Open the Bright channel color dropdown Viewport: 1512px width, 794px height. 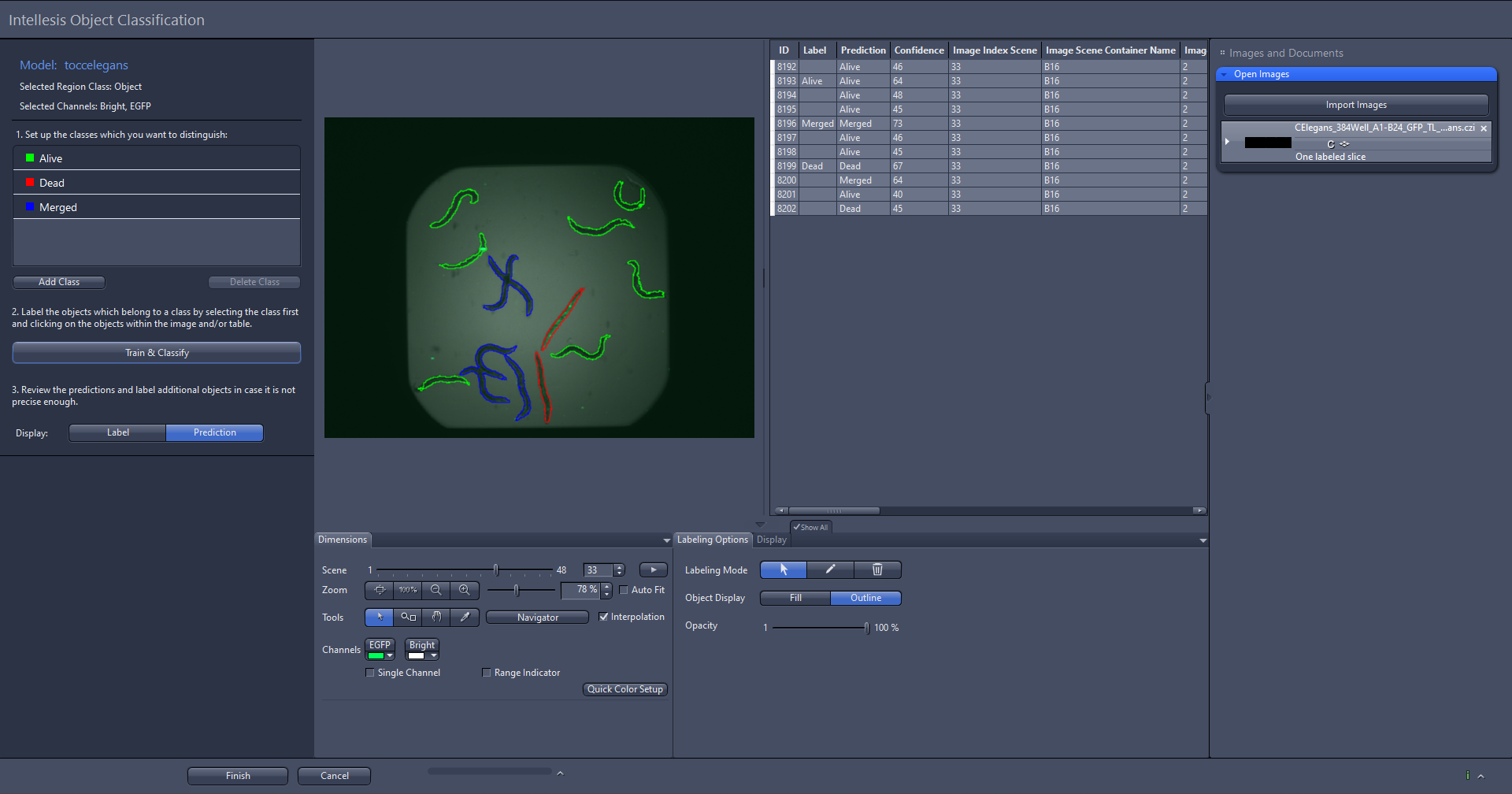pyautogui.click(x=432, y=655)
